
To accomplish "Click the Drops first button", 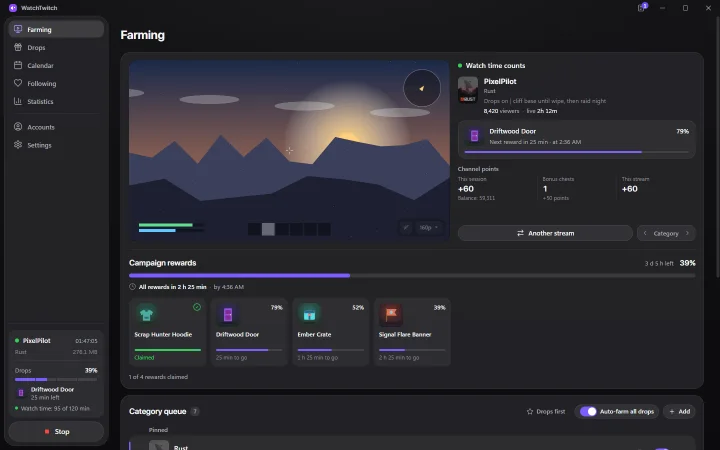I will click(x=546, y=411).
